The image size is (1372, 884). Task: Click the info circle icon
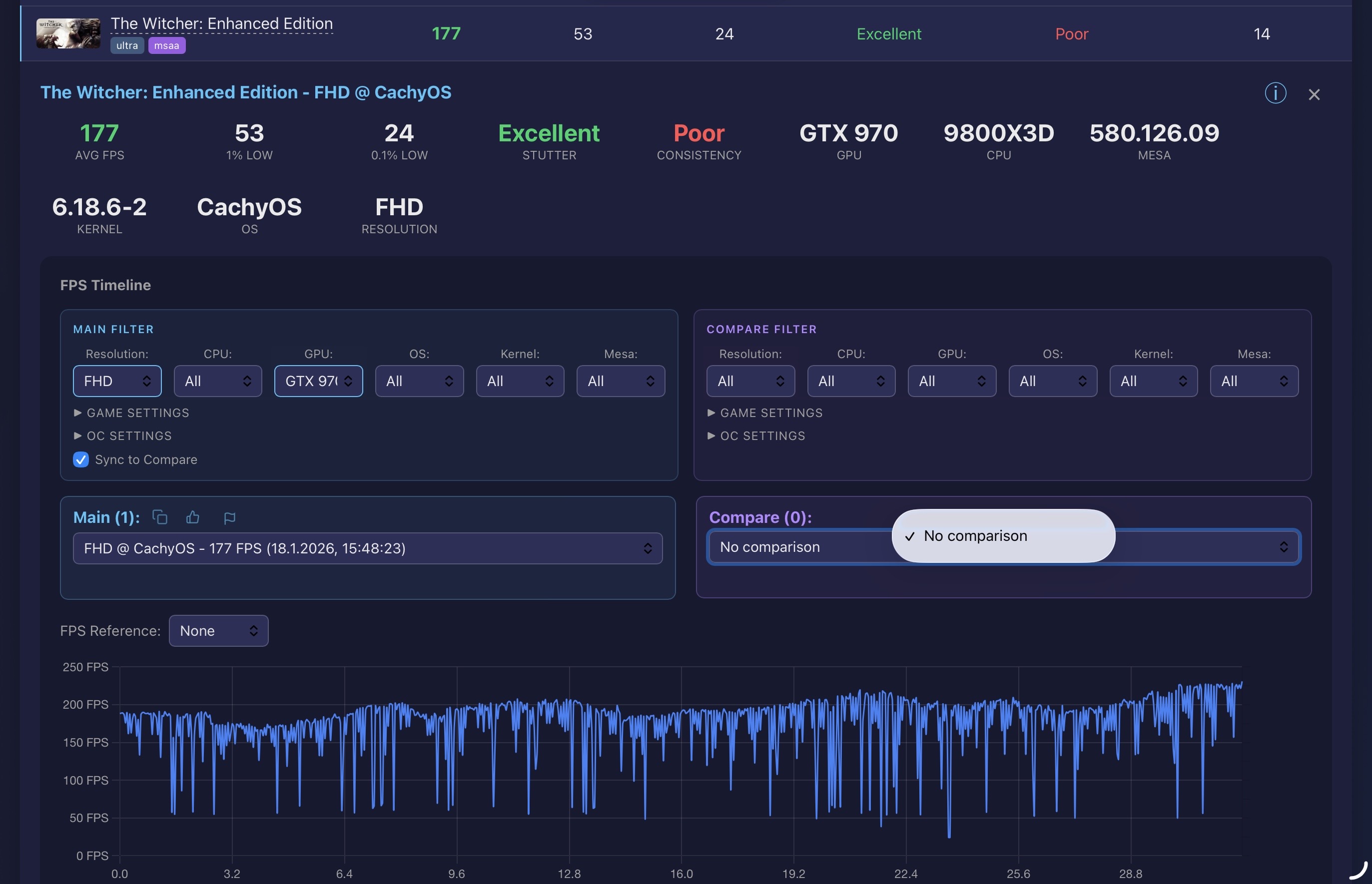[1275, 93]
